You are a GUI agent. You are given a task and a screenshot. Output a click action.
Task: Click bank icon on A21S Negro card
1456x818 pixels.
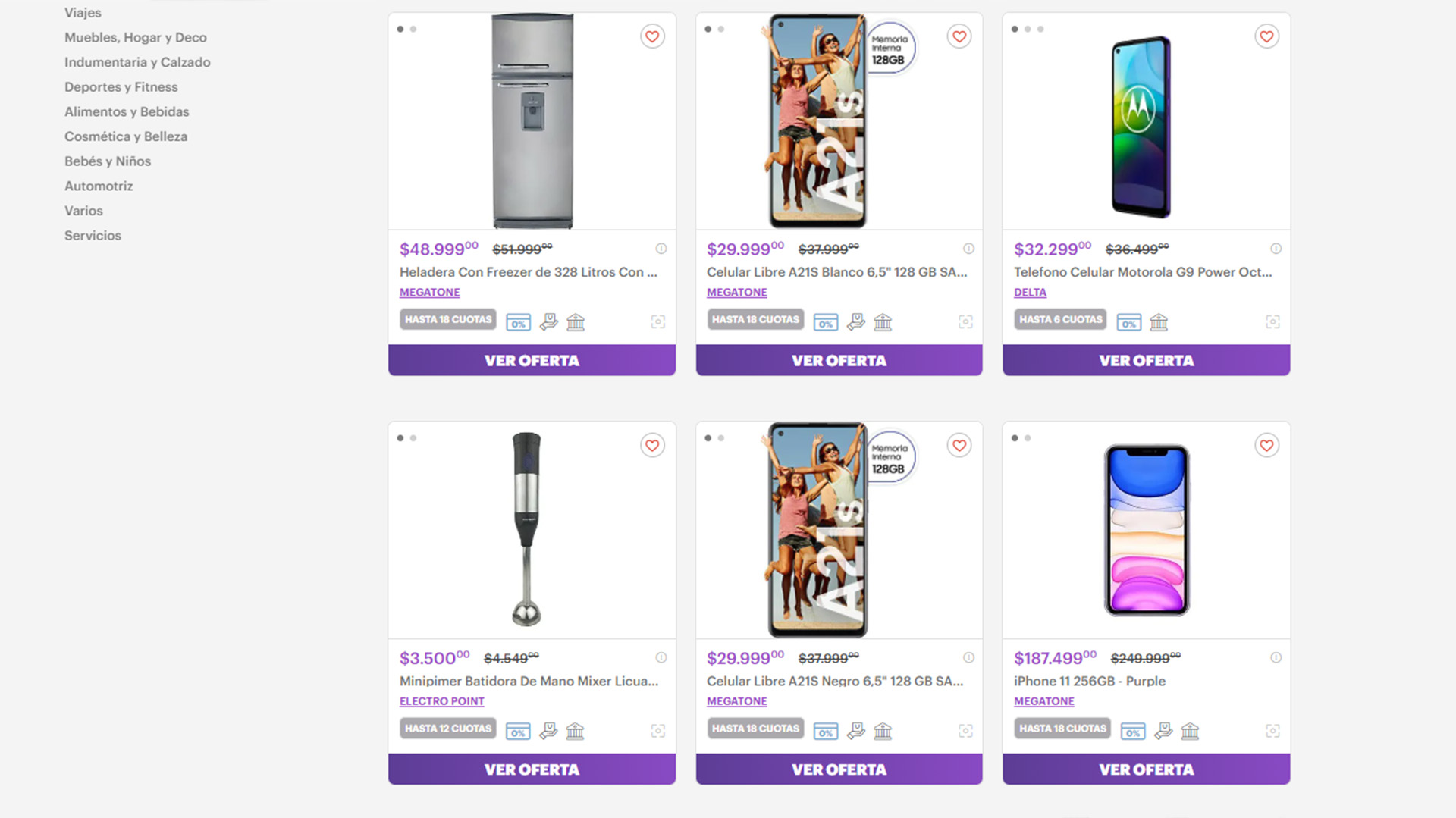pyautogui.click(x=883, y=731)
